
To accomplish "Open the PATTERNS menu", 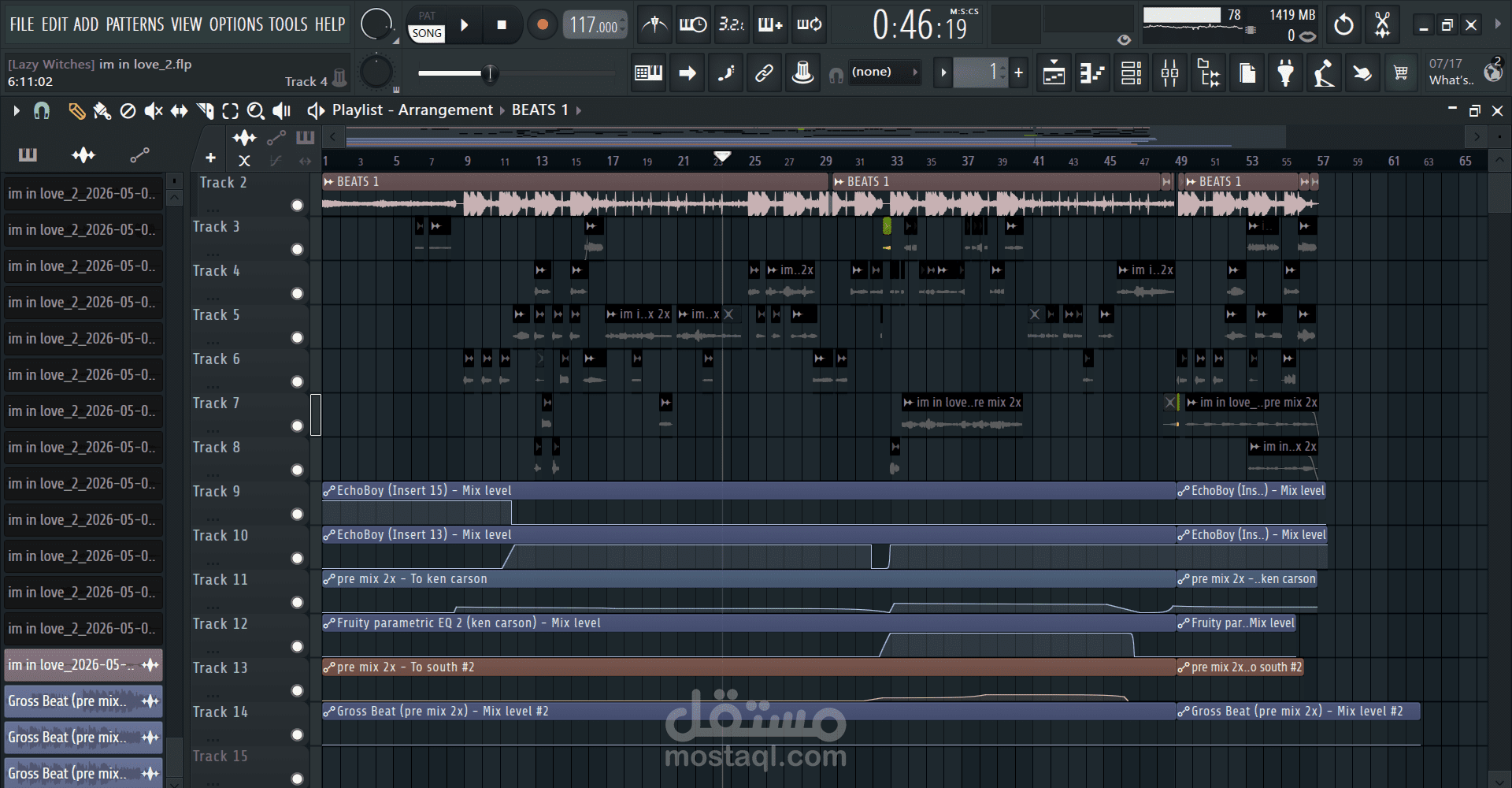I will point(135,24).
